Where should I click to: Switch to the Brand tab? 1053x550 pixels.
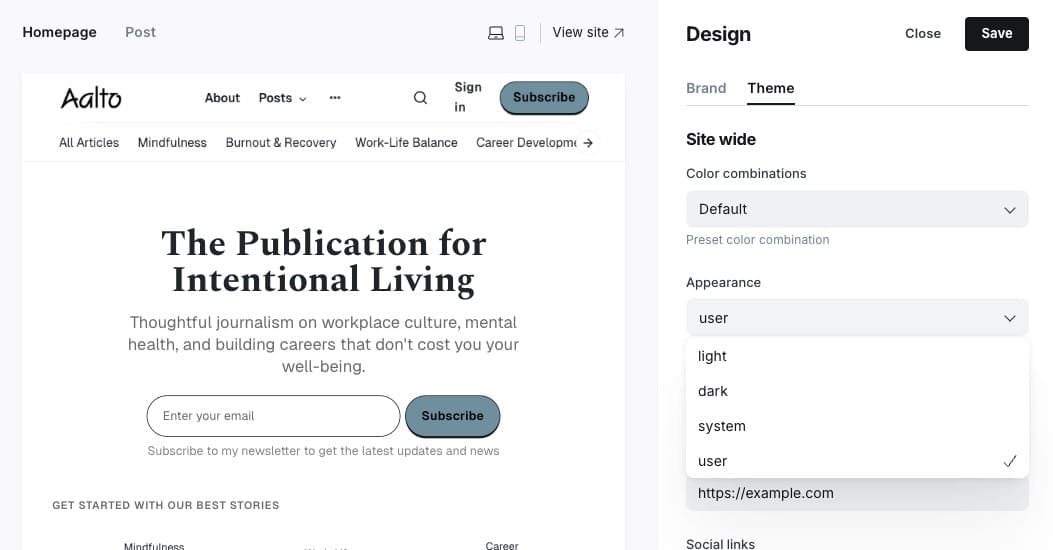(706, 88)
